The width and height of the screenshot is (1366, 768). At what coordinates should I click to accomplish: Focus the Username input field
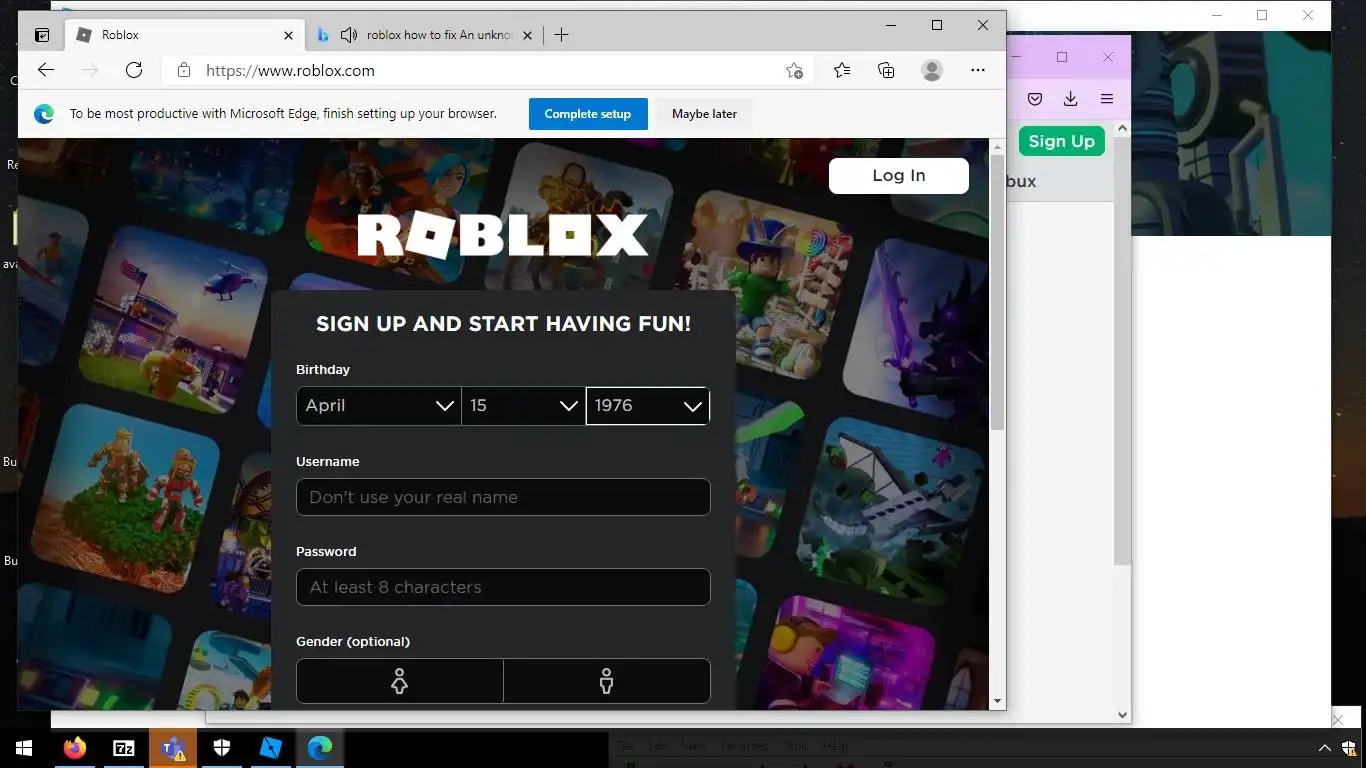pos(503,497)
